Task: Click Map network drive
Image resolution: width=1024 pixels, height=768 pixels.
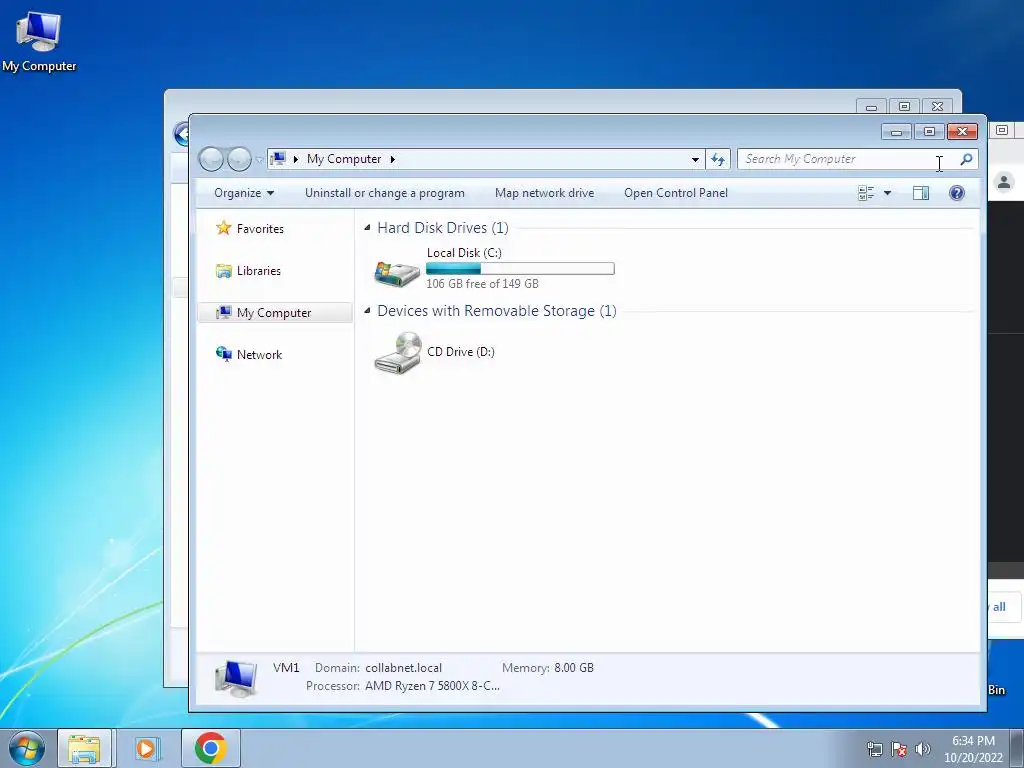Action: coord(545,193)
